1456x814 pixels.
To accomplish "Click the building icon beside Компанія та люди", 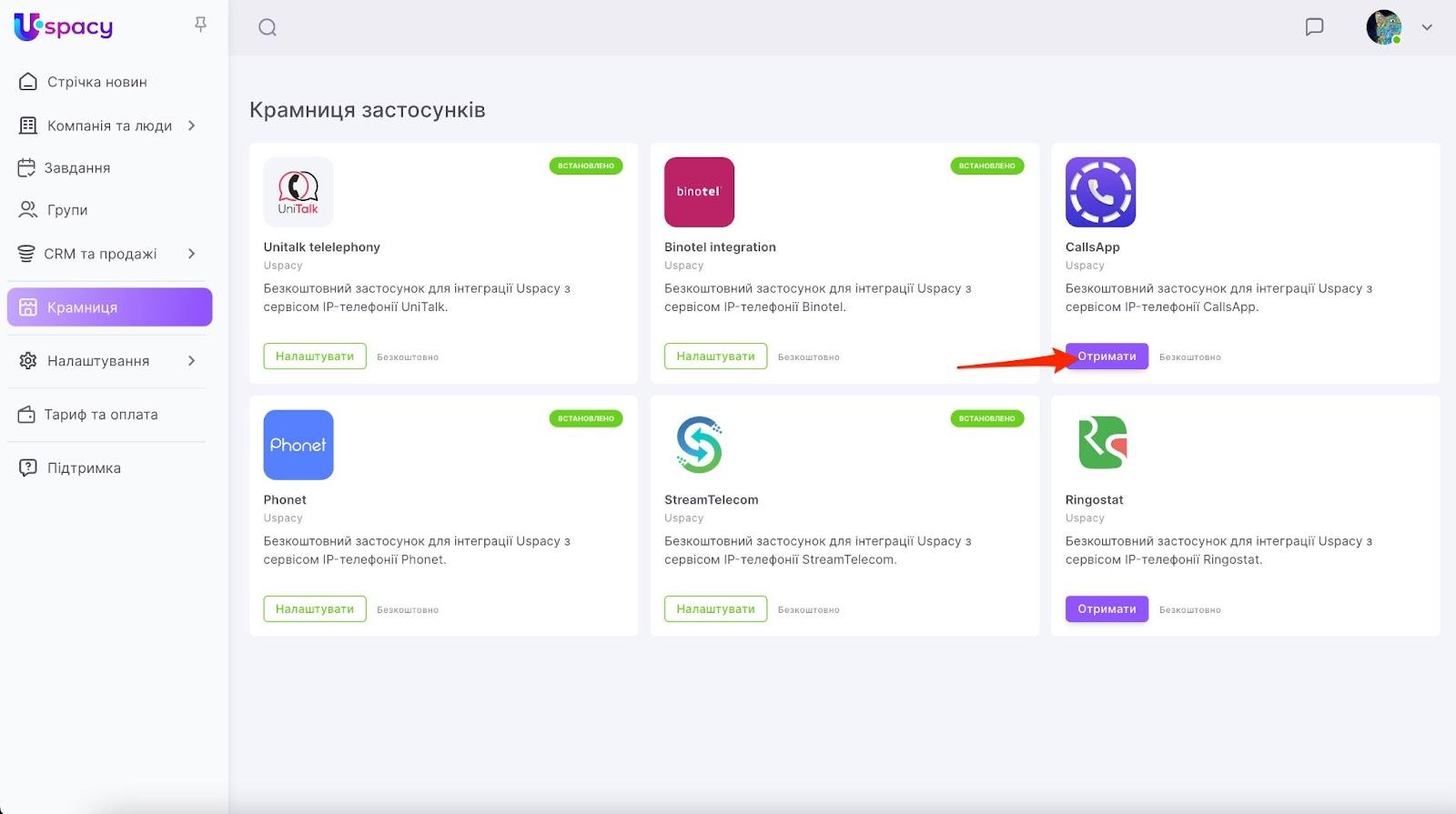I will pyautogui.click(x=28, y=126).
